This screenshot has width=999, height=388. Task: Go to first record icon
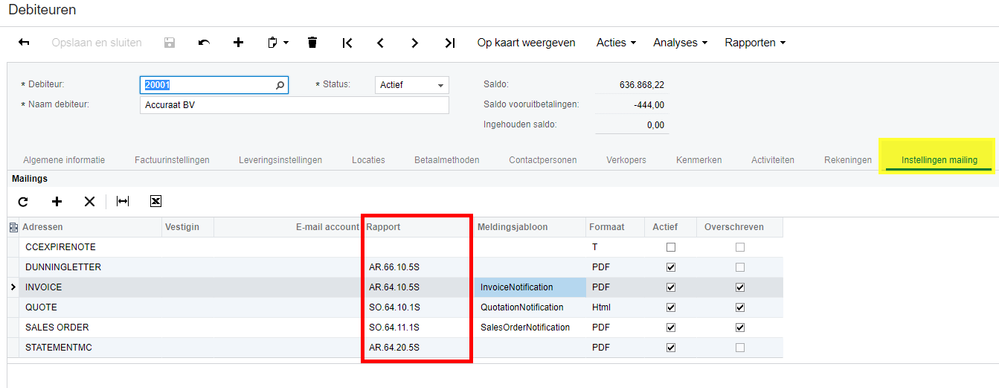tap(347, 43)
